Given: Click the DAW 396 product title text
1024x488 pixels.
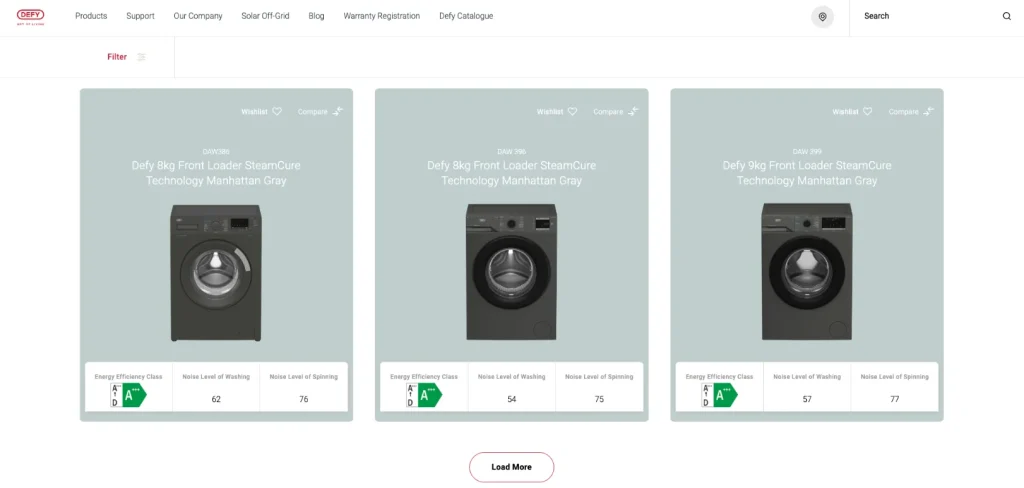Looking at the screenshot, I should pyautogui.click(x=511, y=173).
